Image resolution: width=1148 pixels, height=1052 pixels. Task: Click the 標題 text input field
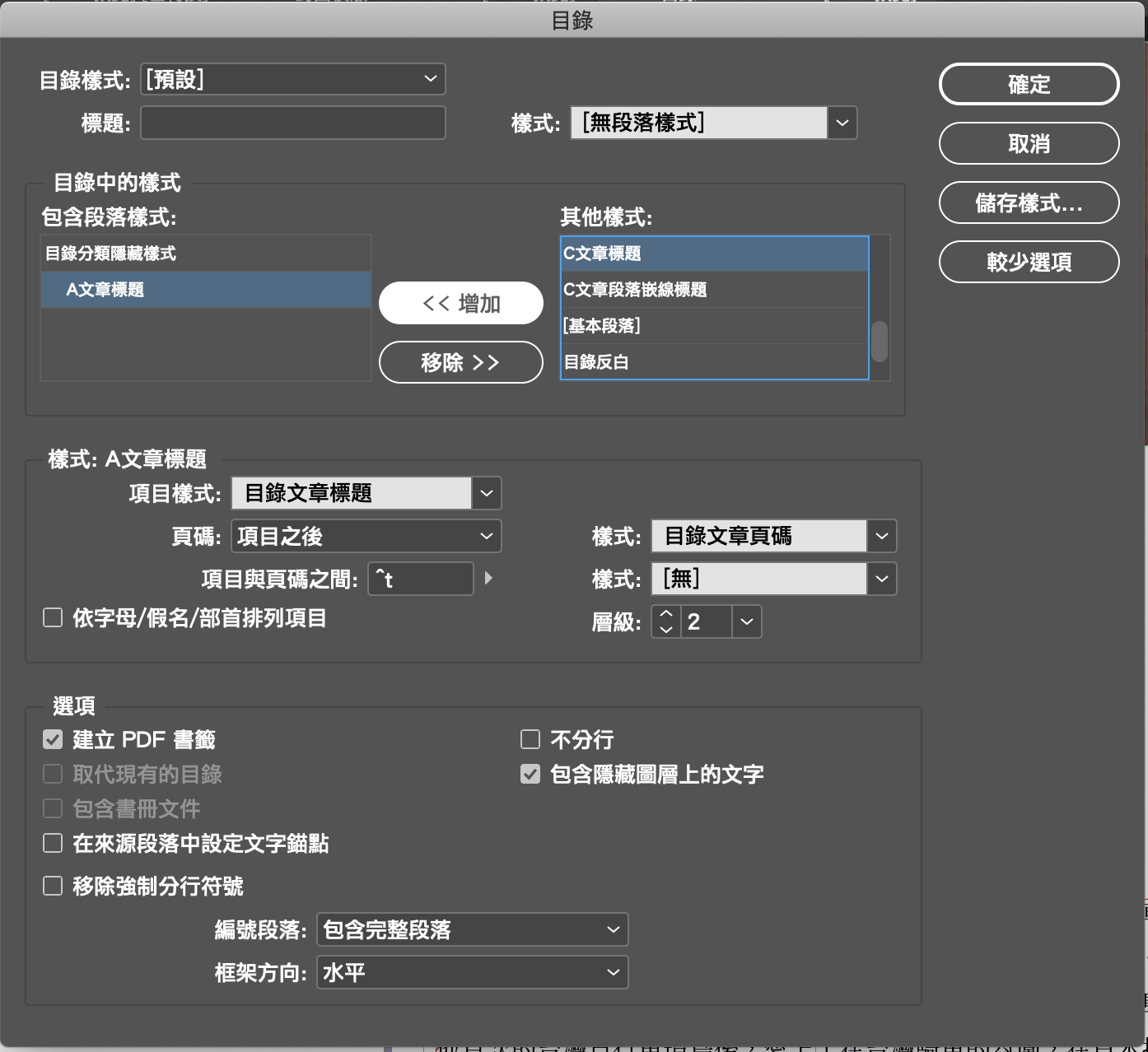292,123
